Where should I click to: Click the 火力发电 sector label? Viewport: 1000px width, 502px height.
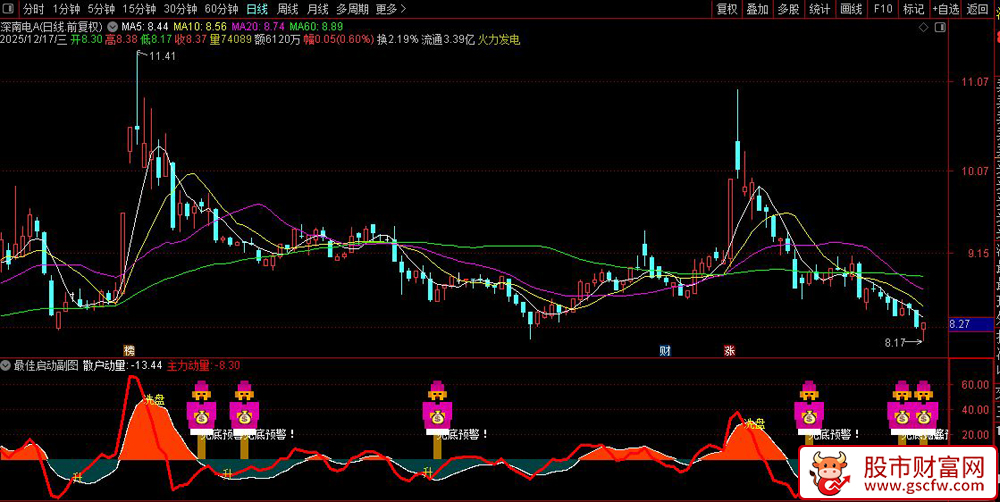click(x=499, y=40)
